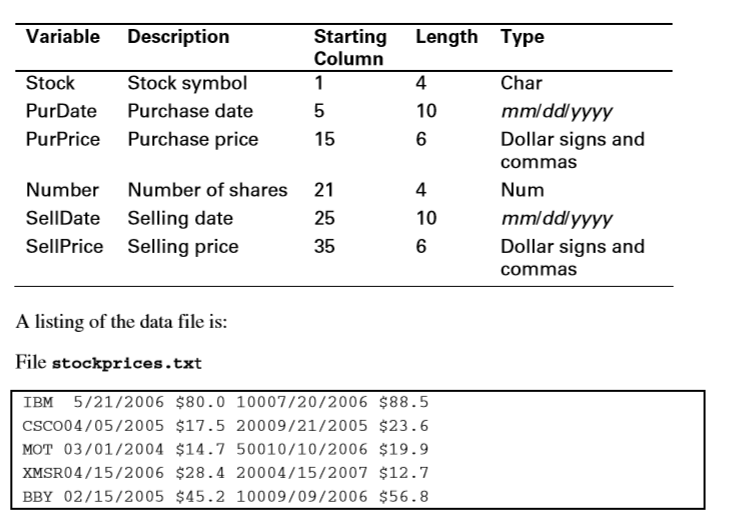Click the Number of shares description
Viewport: 738px width, 525px height.
tap(207, 190)
